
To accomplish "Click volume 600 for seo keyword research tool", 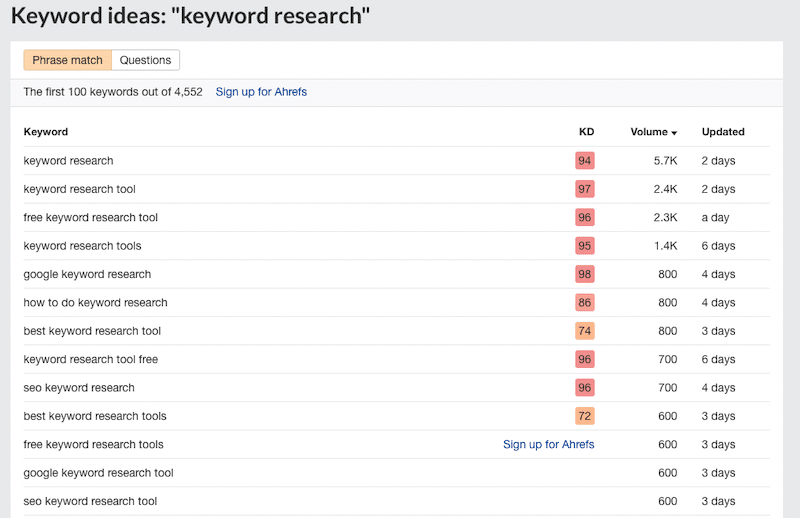I will click(667, 501).
